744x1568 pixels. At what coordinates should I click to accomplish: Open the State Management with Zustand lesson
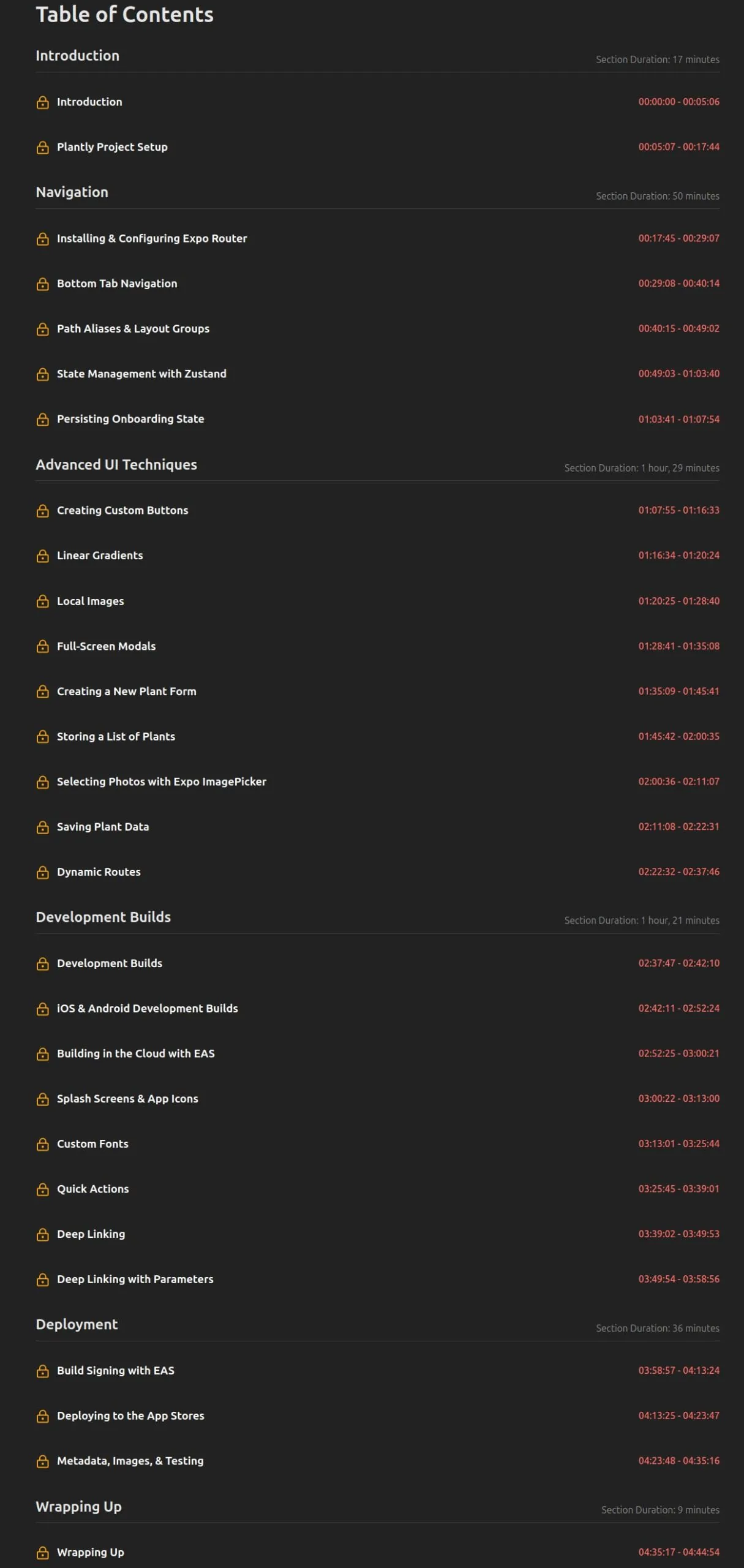coord(141,374)
